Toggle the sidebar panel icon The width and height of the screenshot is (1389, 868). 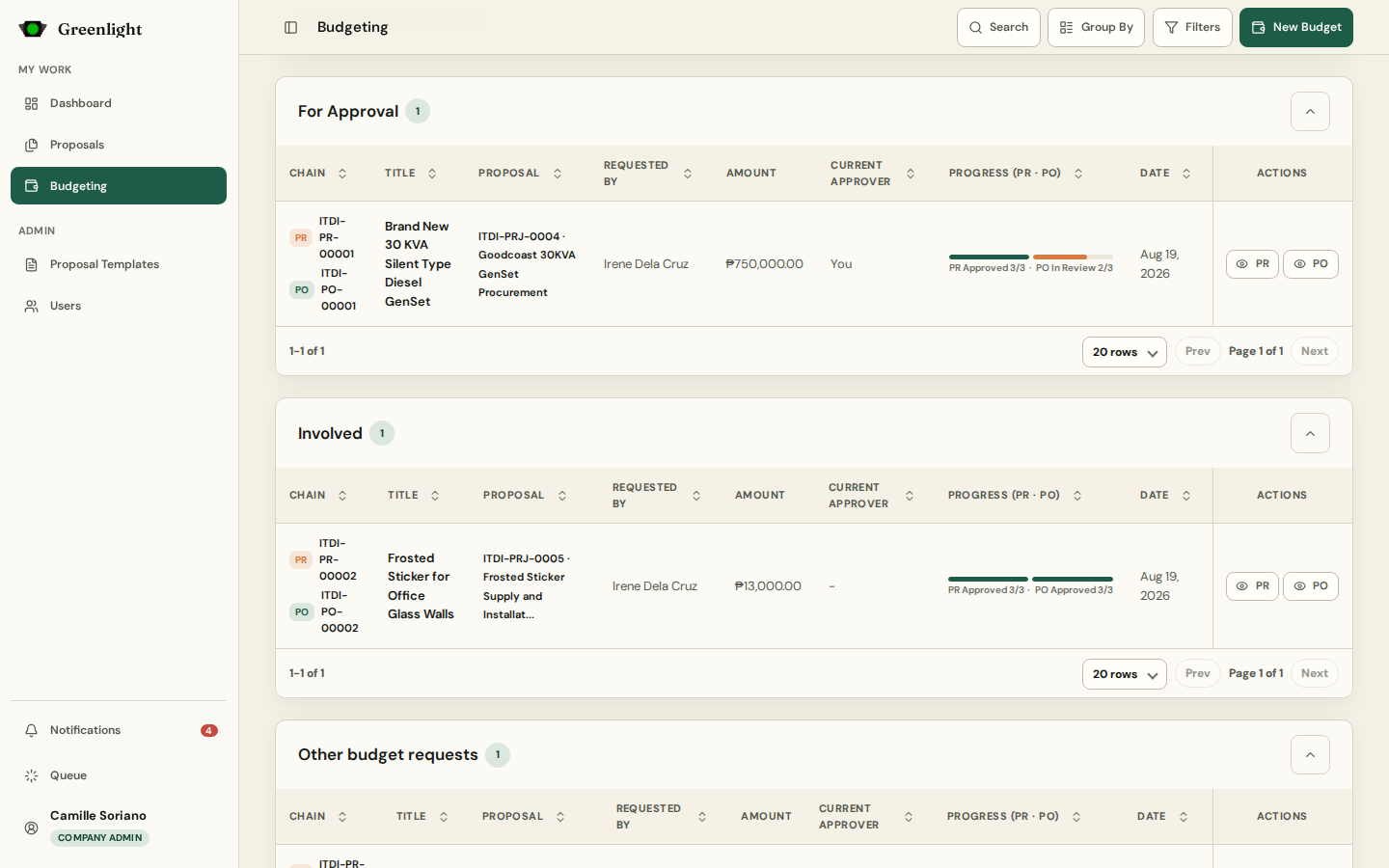[290, 27]
